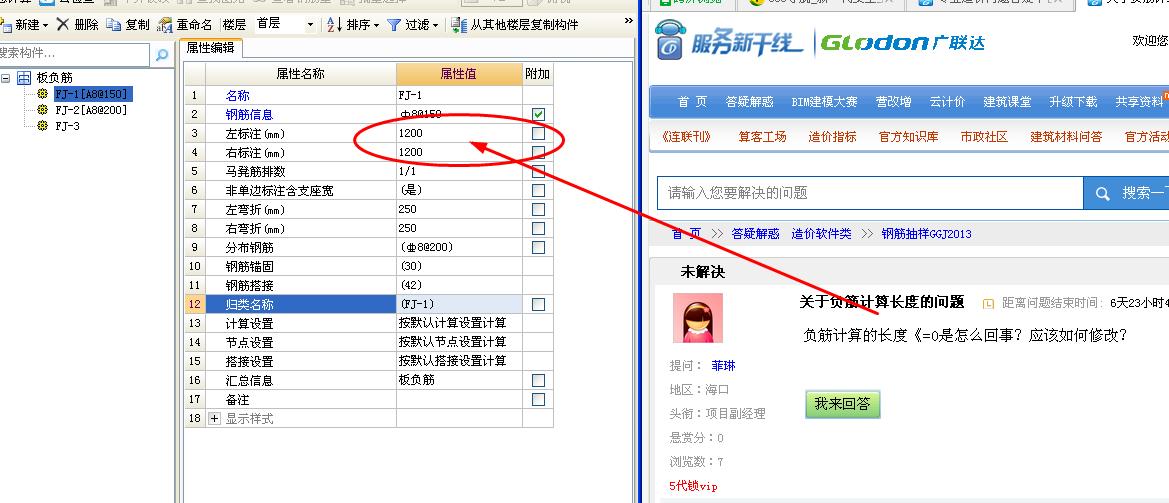1169x503 pixels.
Task: Uncheck the 钢筋信息 附加 checkbox
Action: coord(538,114)
